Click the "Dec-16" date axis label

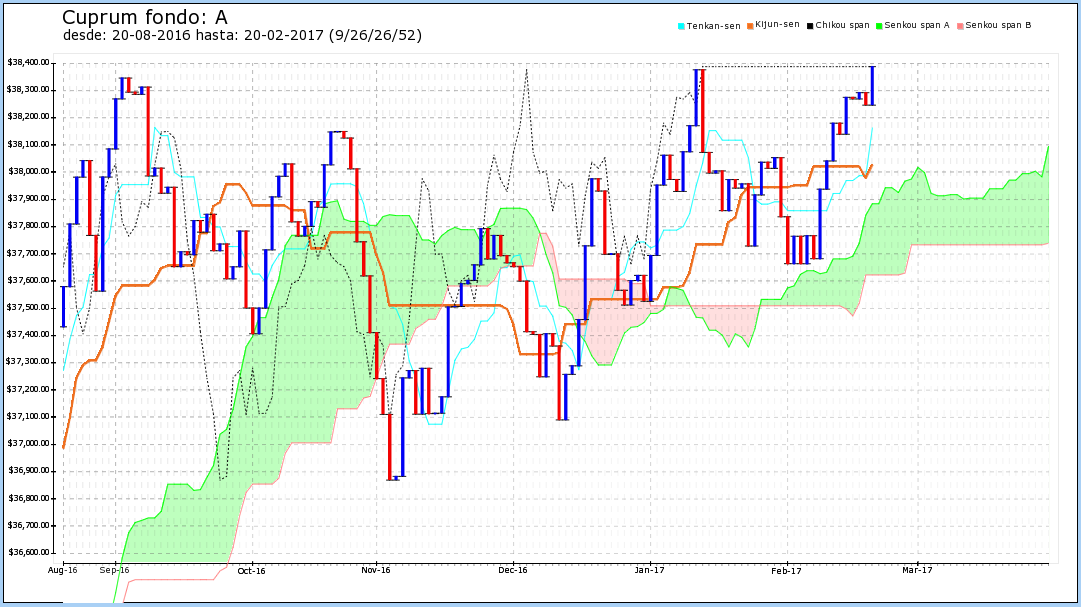pos(513,570)
